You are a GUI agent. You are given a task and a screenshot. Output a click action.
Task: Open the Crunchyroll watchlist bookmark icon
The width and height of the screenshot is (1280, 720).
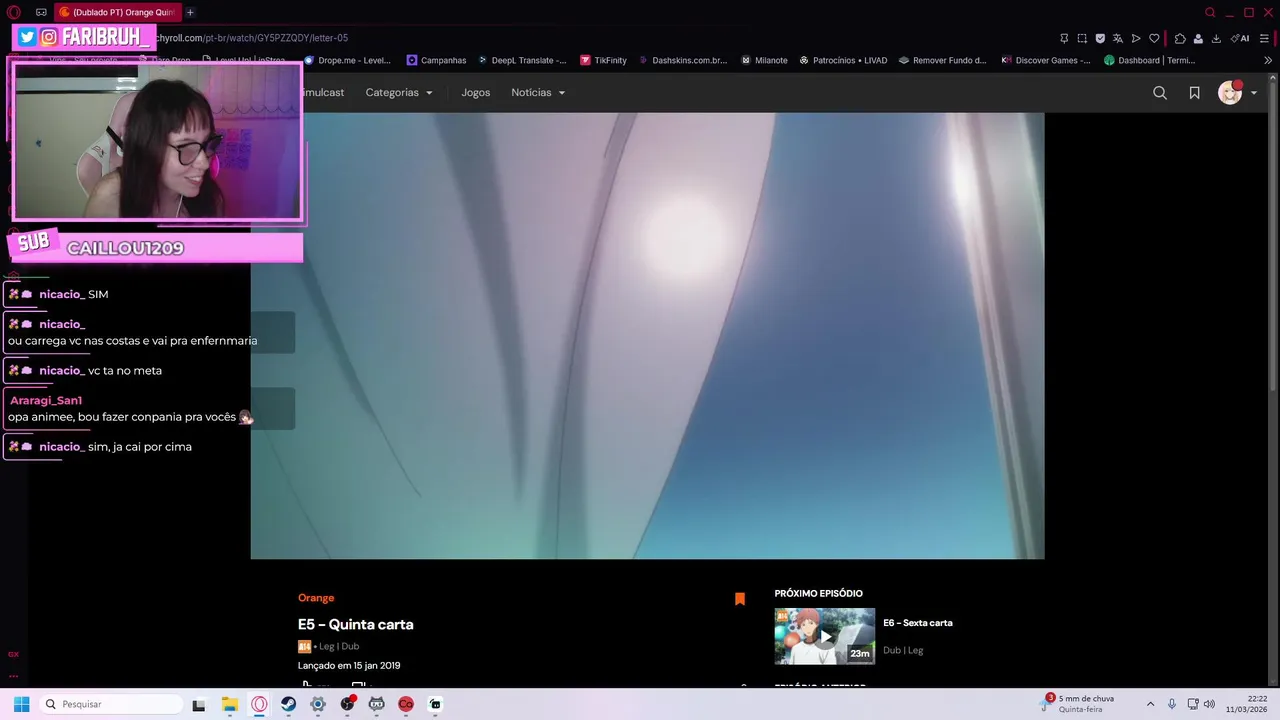click(1194, 93)
